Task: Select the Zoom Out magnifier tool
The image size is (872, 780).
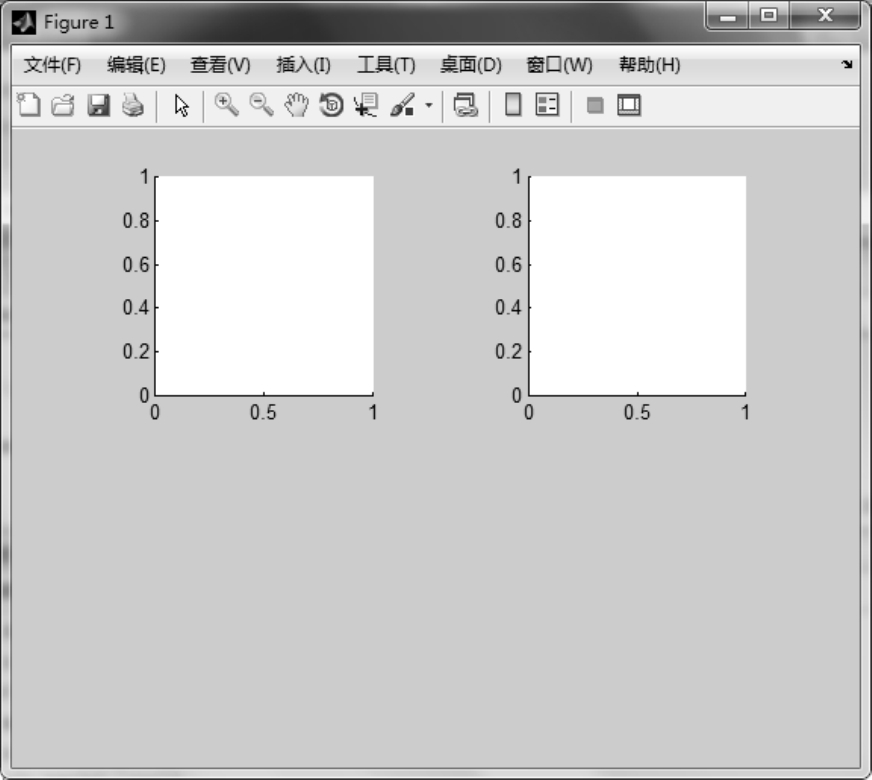Action: click(x=261, y=105)
